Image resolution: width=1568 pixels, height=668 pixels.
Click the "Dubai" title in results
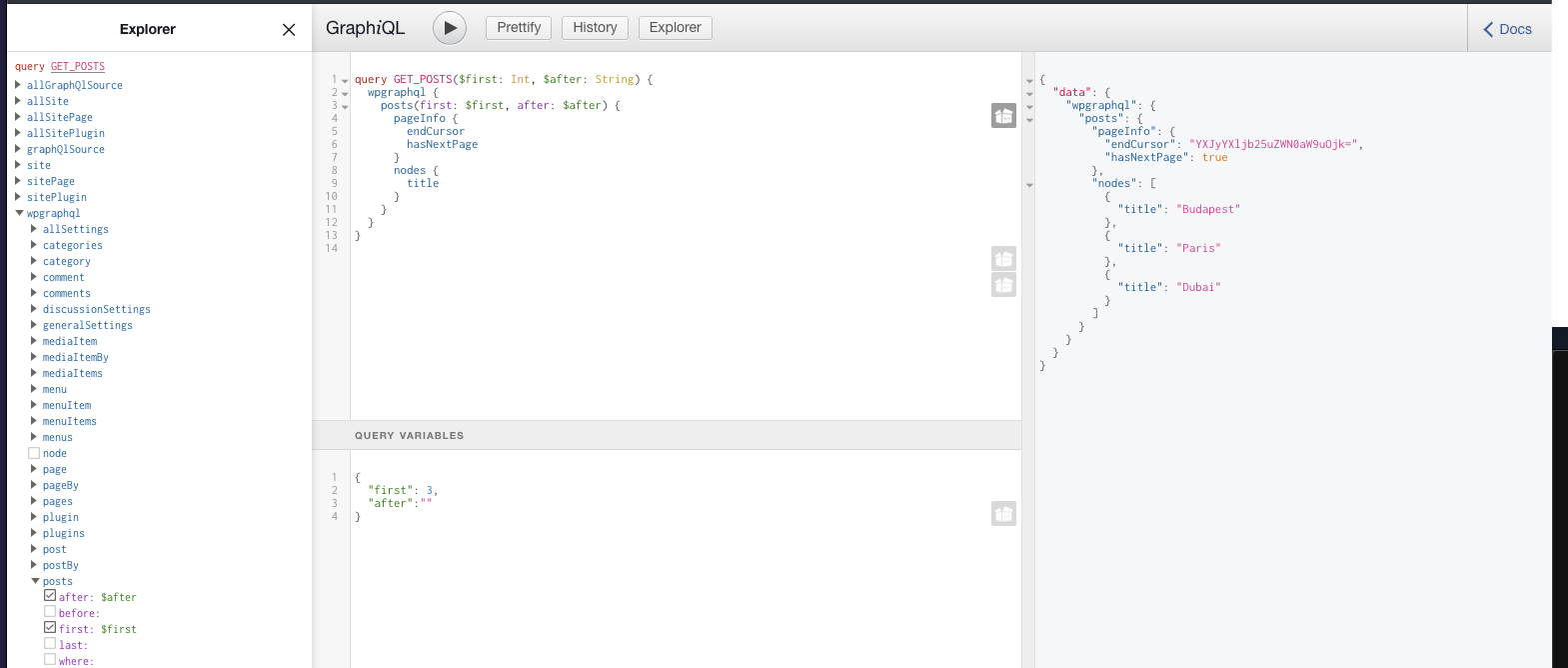1198,288
